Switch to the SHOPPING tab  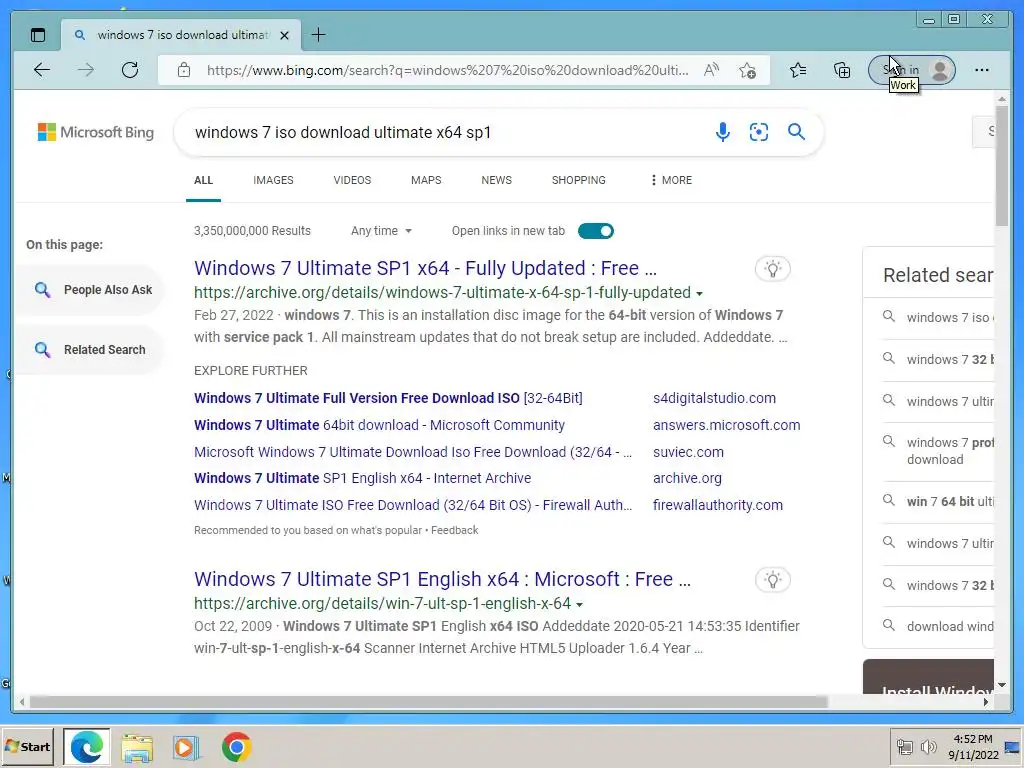click(x=579, y=180)
